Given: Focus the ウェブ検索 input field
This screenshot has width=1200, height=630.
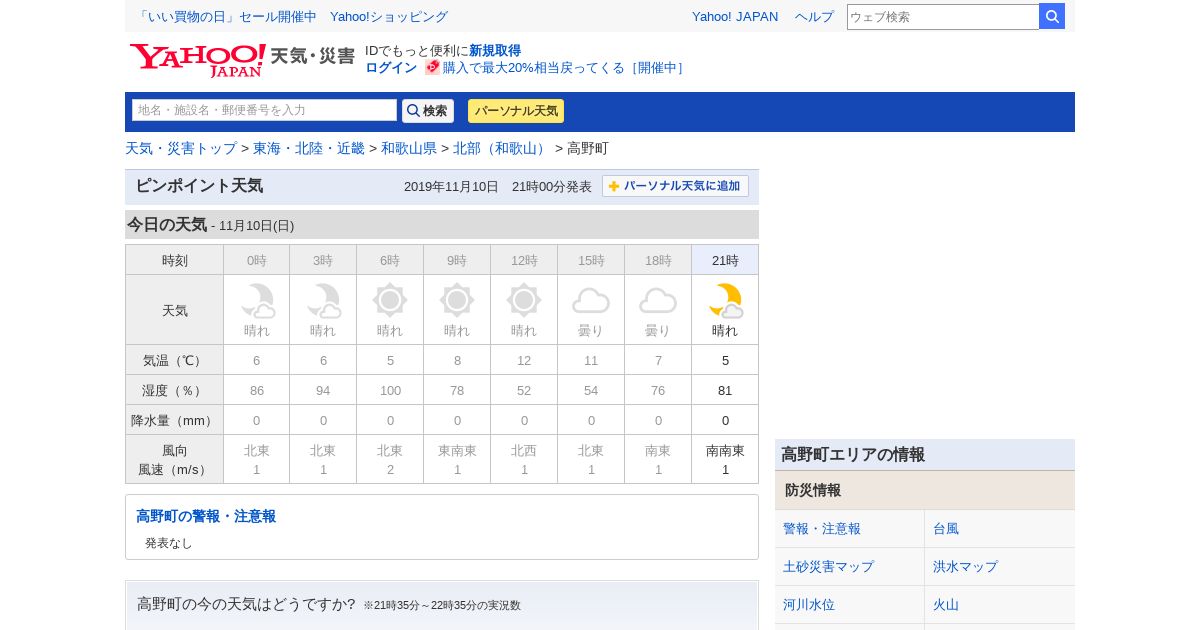Looking at the screenshot, I should click(x=942, y=17).
